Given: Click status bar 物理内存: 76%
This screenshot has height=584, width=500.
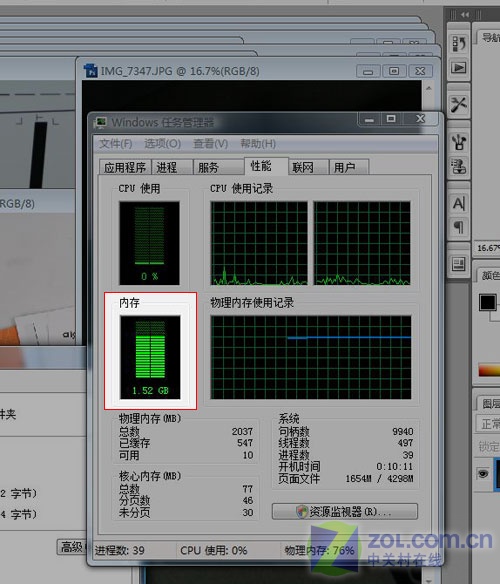Looking at the screenshot, I should coord(319,550).
